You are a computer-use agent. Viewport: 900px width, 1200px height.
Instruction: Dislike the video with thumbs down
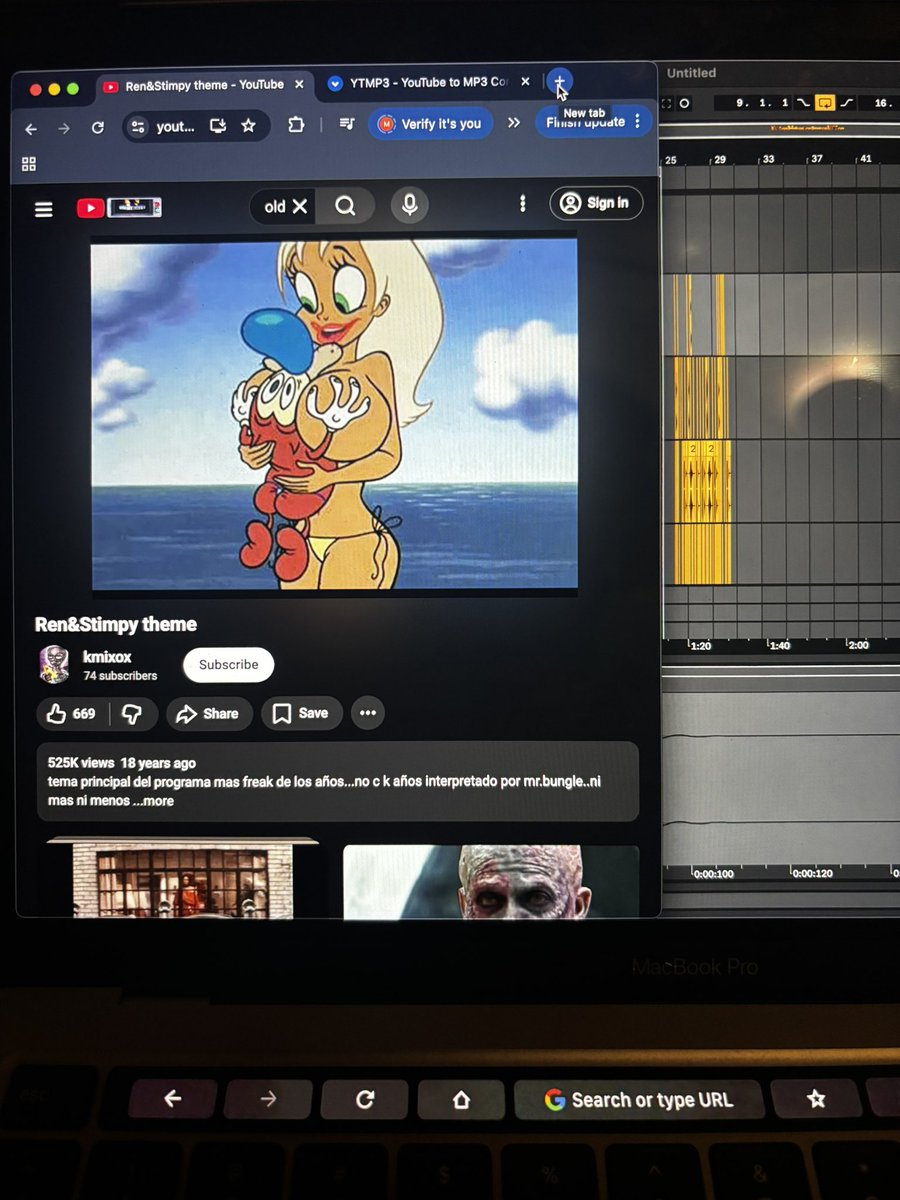click(131, 714)
